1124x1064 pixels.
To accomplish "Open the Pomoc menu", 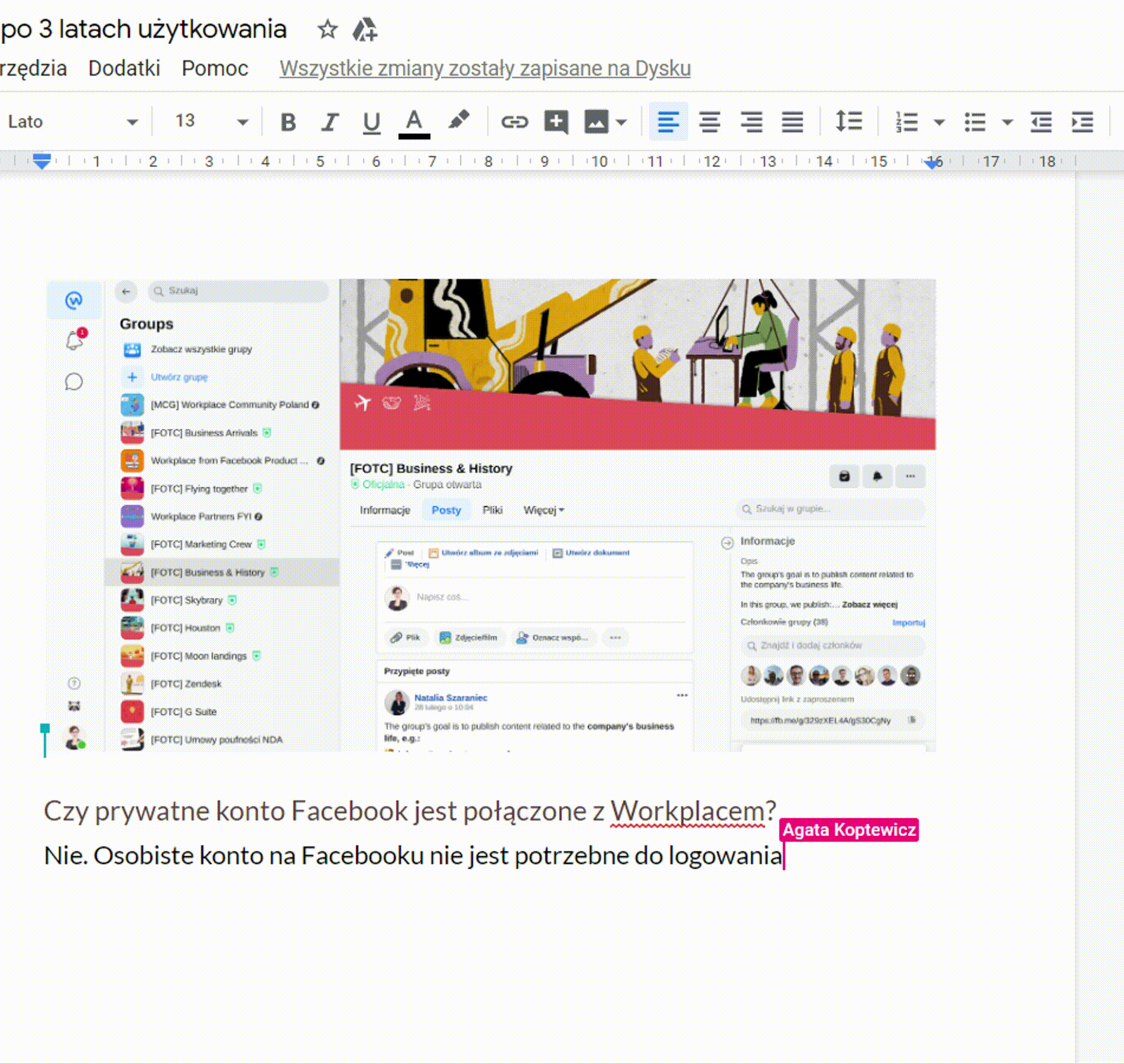I will (x=215, y=69).
